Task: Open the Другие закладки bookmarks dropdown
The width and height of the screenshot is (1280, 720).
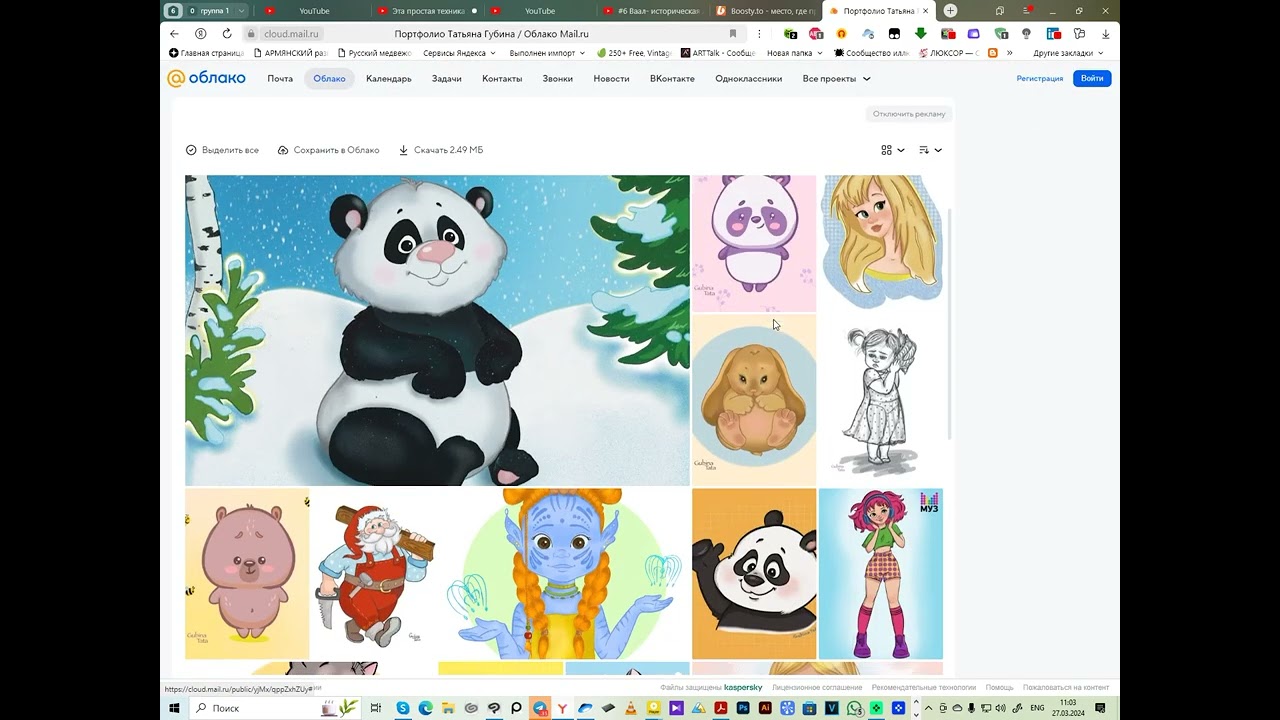Action: (x=1068, y=53)
